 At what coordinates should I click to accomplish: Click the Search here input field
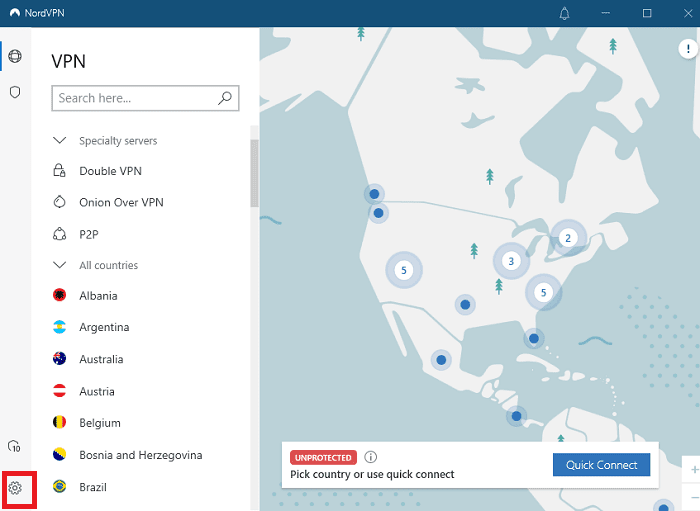135,98
